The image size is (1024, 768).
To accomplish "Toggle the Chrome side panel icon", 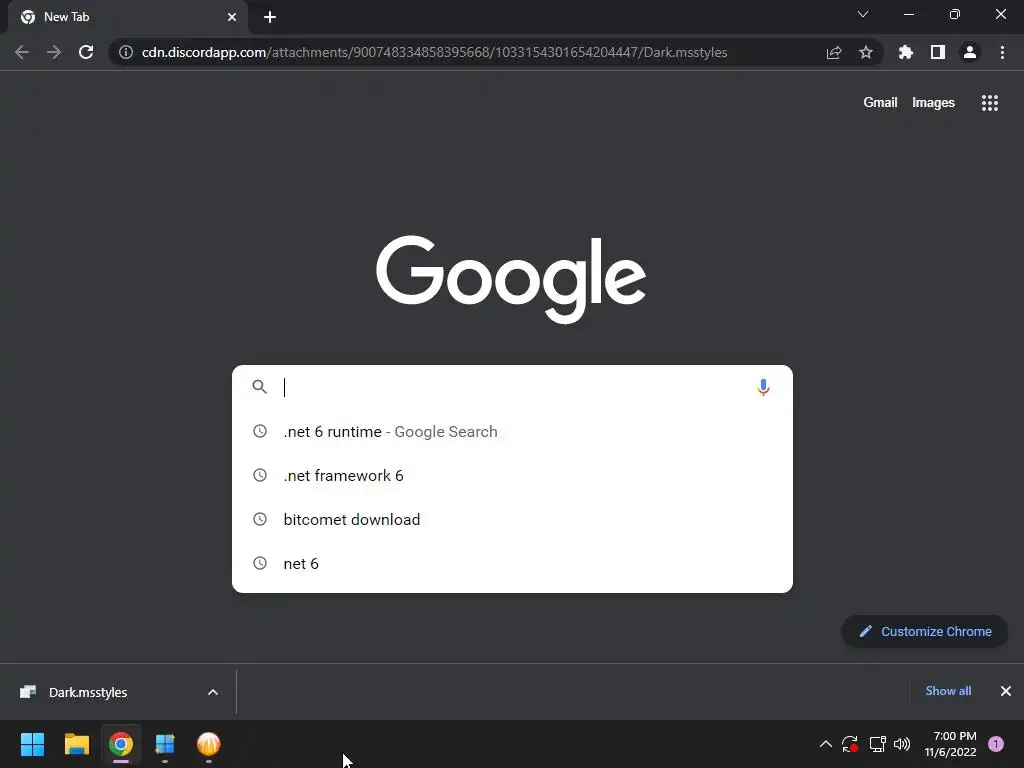I will pos(938,52).
